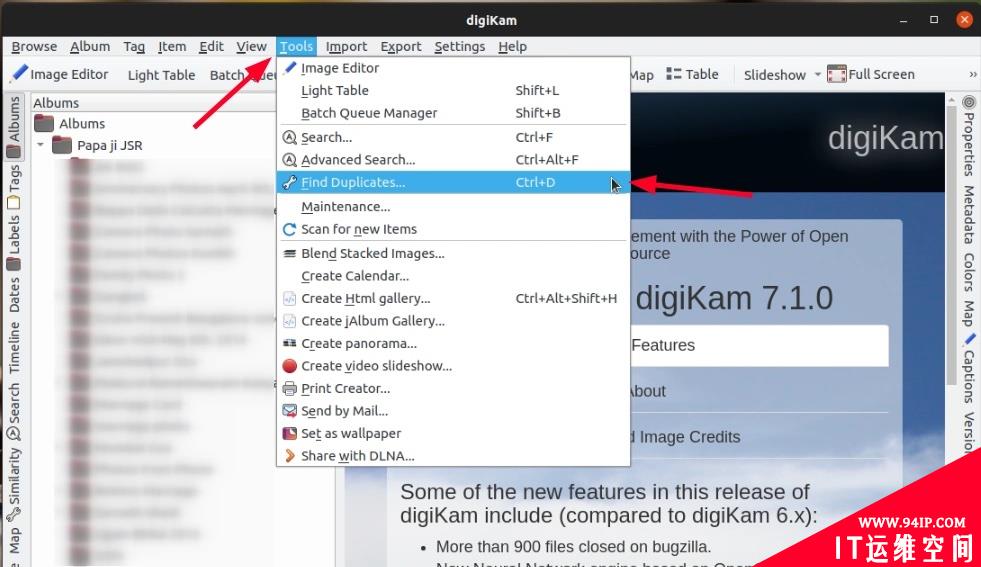Open the Tag menu
This screenshot has height=567, width=981.
134,46
